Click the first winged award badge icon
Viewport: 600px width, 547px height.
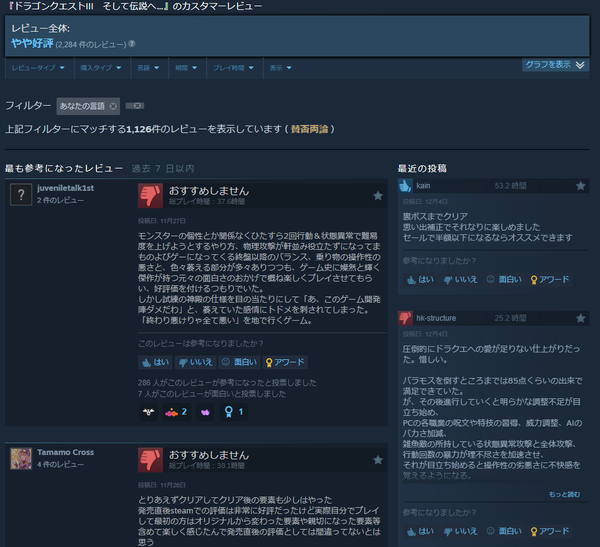click(148, 412)
